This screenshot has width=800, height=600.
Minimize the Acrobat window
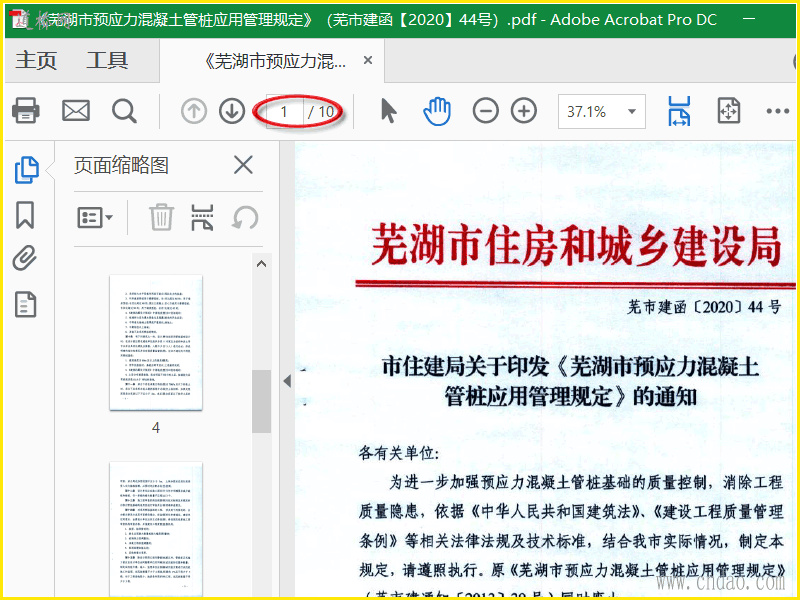[x=749, y=19]
